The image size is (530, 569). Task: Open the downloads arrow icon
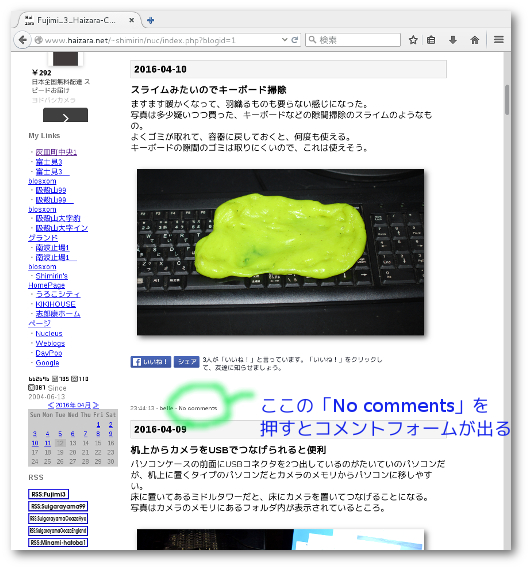(453, 40)
